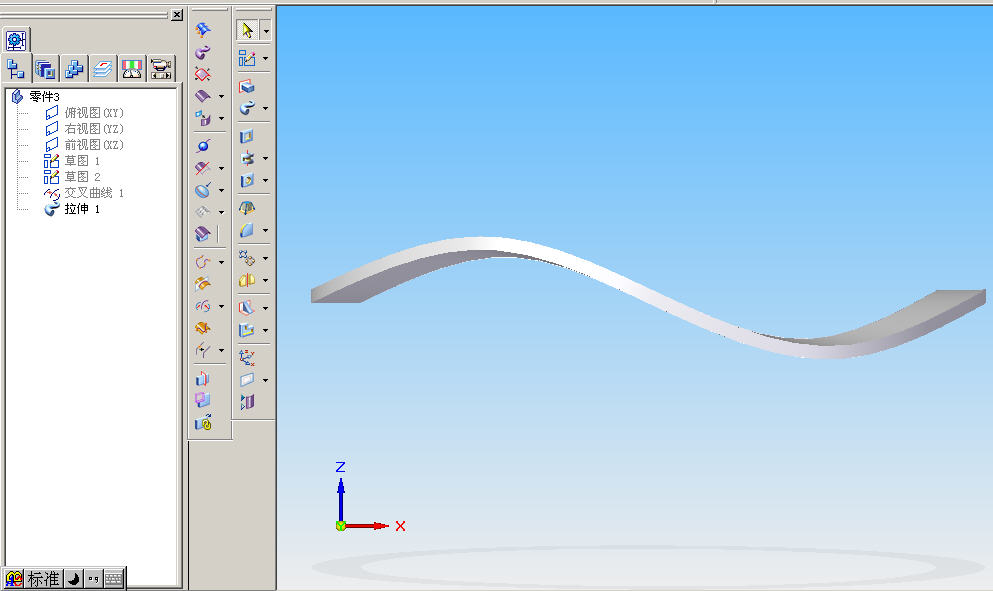This screenshot has height=591, width=993.
Task: Click the 标准 input method button
Action: coord(43,578)
